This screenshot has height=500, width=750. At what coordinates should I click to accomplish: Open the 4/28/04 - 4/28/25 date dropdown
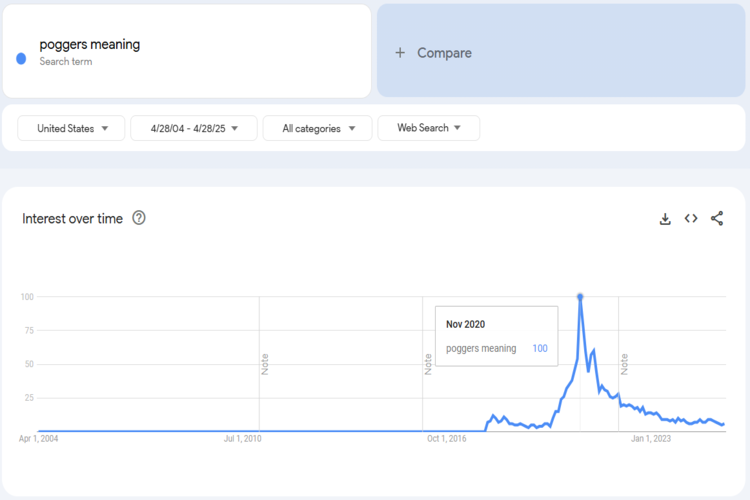click(194, 128)
